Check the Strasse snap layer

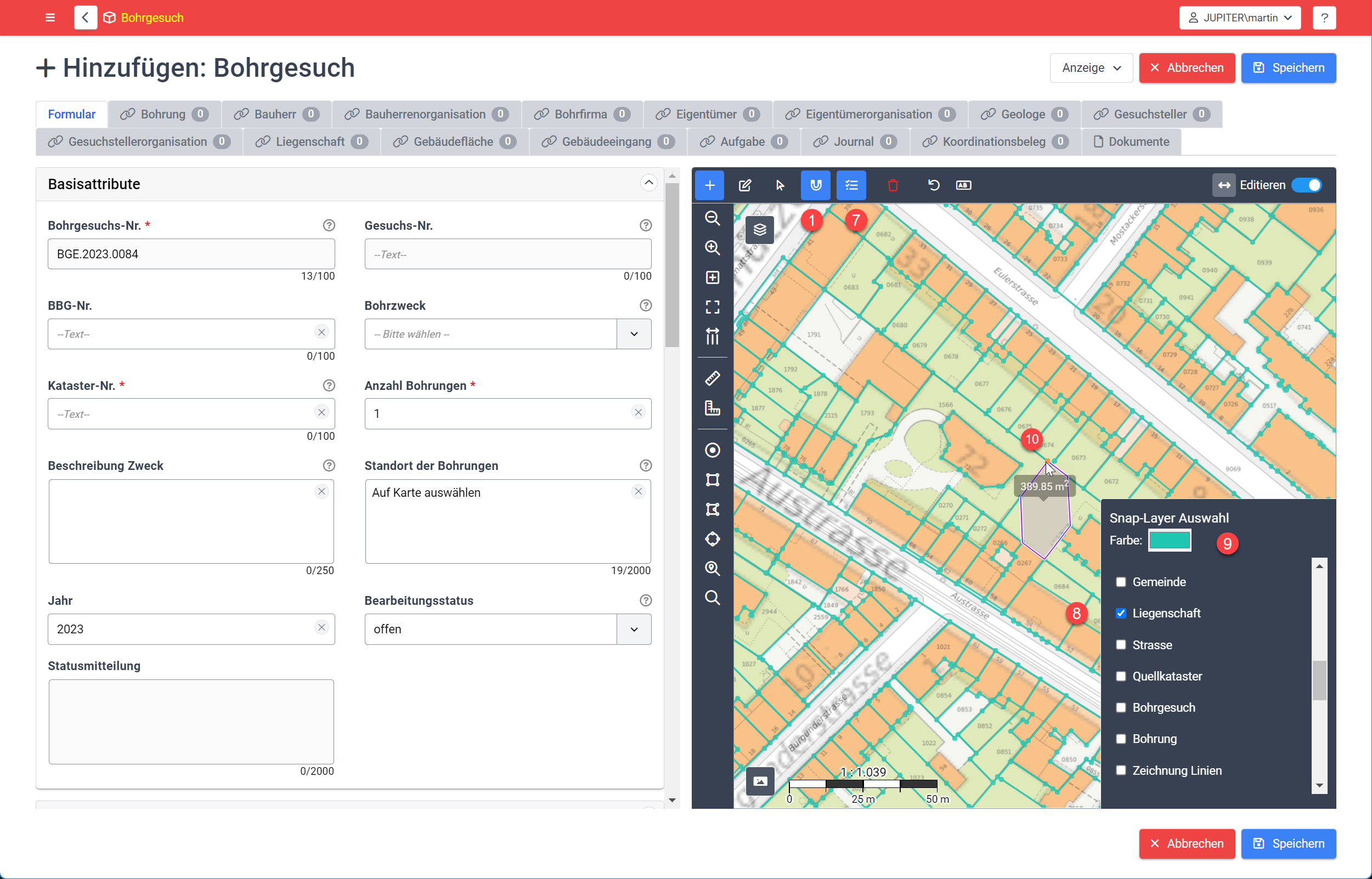(x=1121, y=644)
